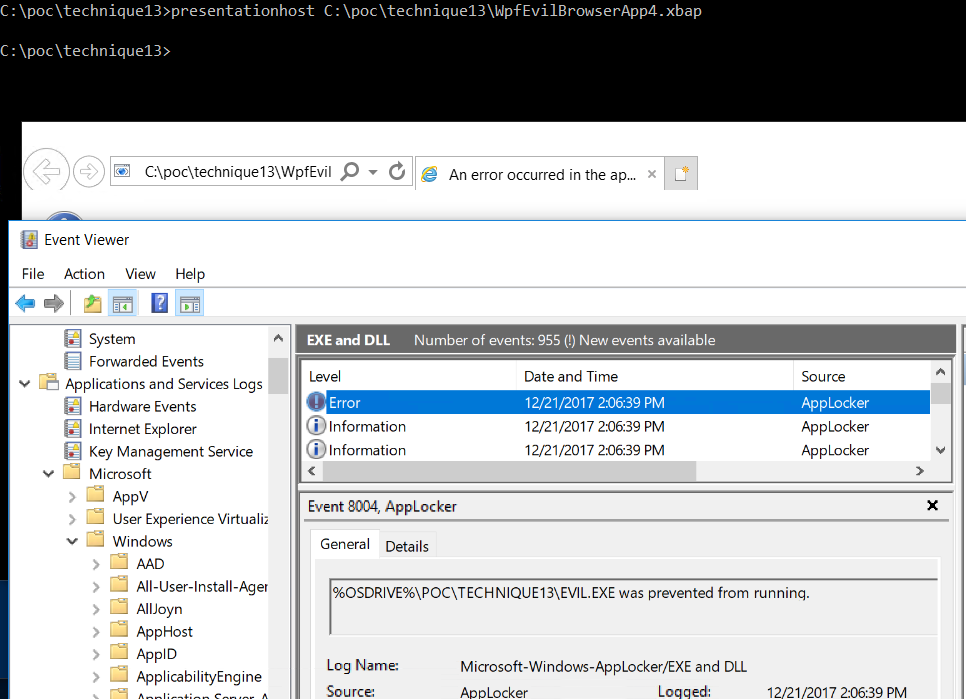This screenshot has width=966, height=699.
Task: Open the Action menu
Action: [x=84, y=274]
